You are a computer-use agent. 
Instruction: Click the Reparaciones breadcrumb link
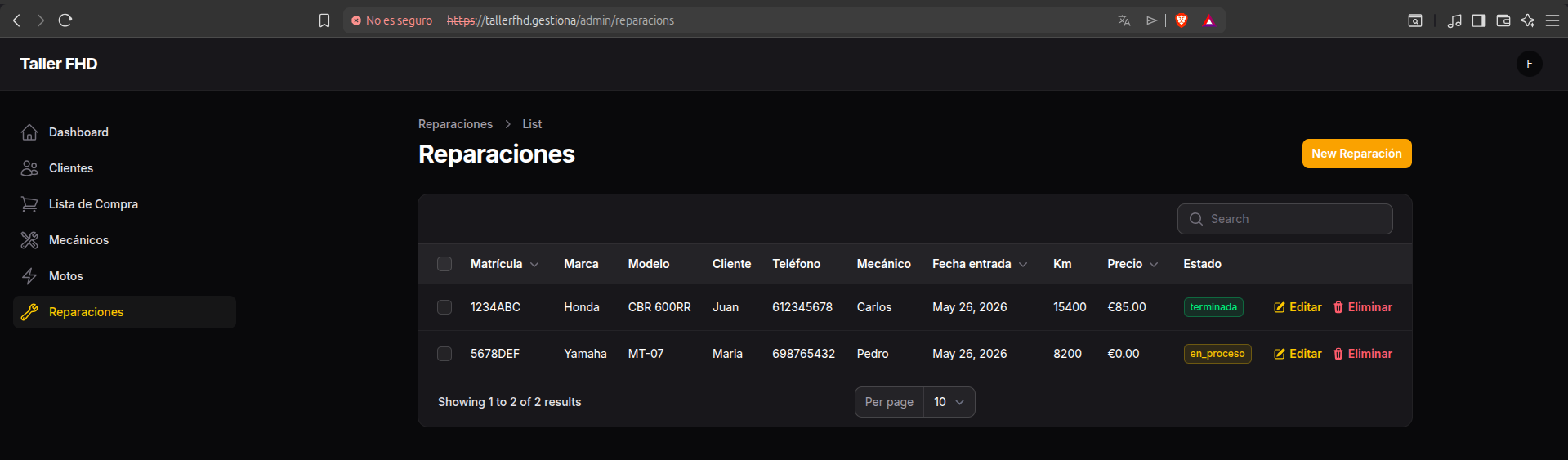[455, 124]
